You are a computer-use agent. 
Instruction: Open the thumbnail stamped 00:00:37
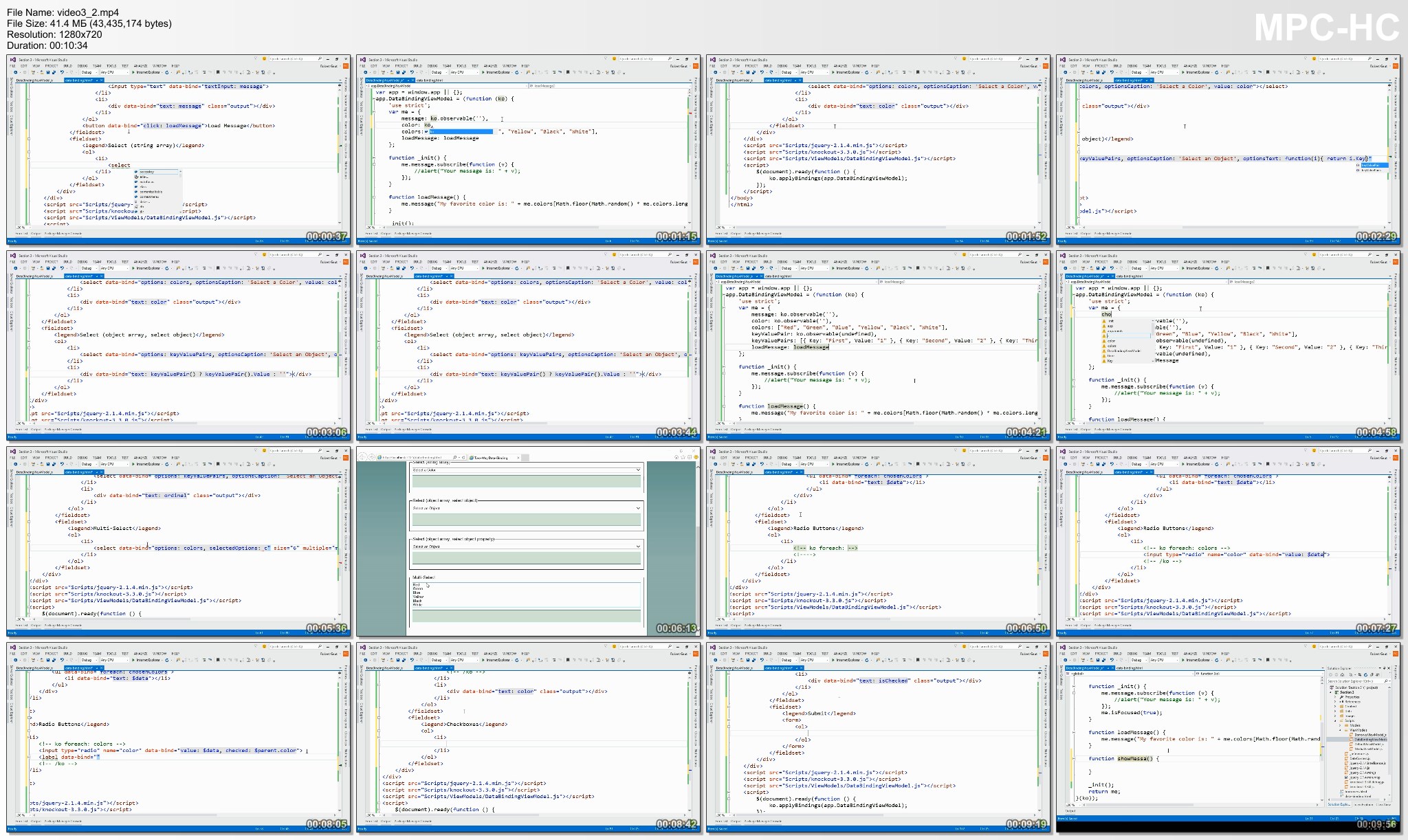pyautogui.click(x=179, y=150)
